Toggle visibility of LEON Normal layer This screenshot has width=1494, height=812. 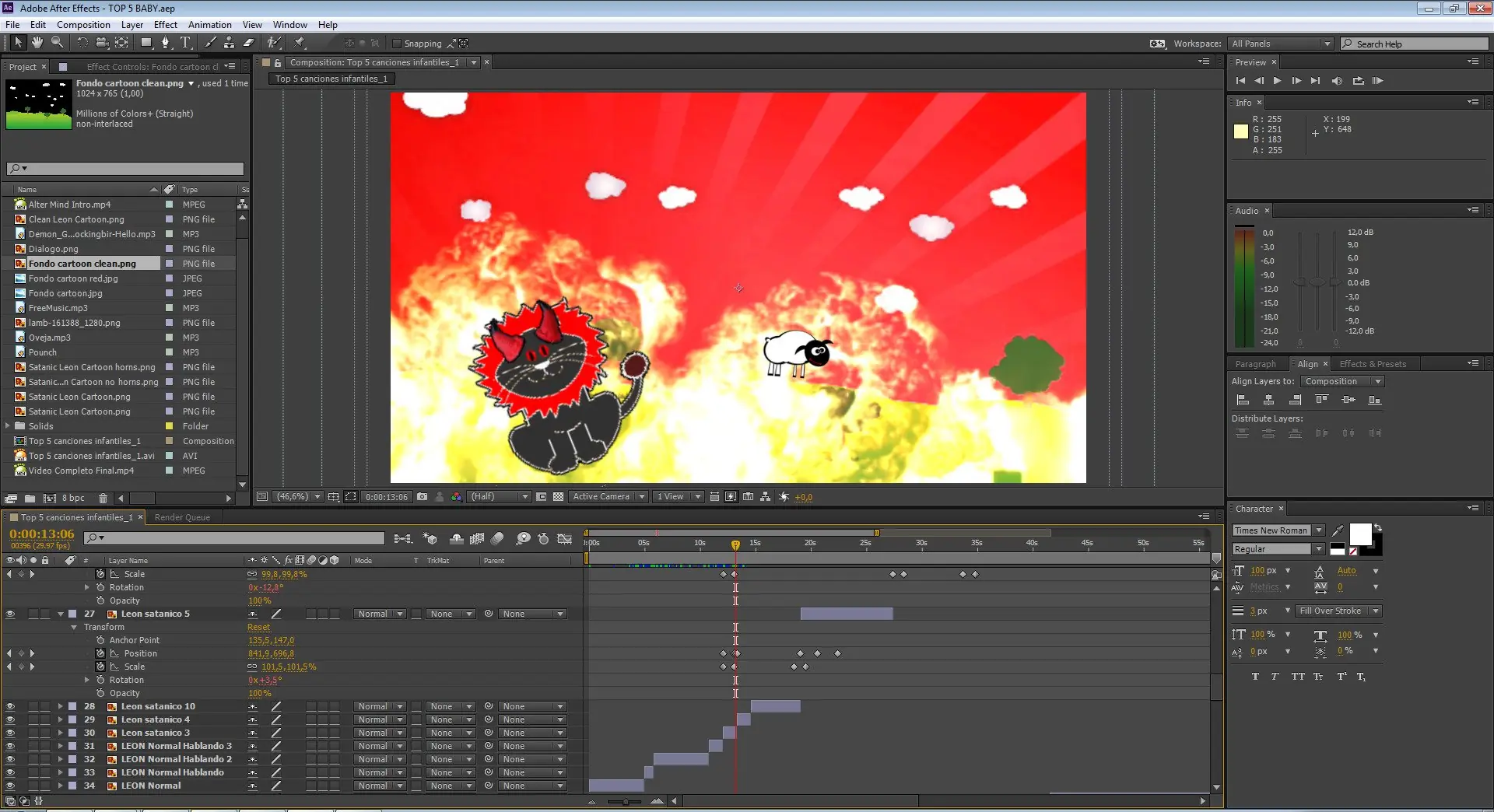tap(10, 786)
